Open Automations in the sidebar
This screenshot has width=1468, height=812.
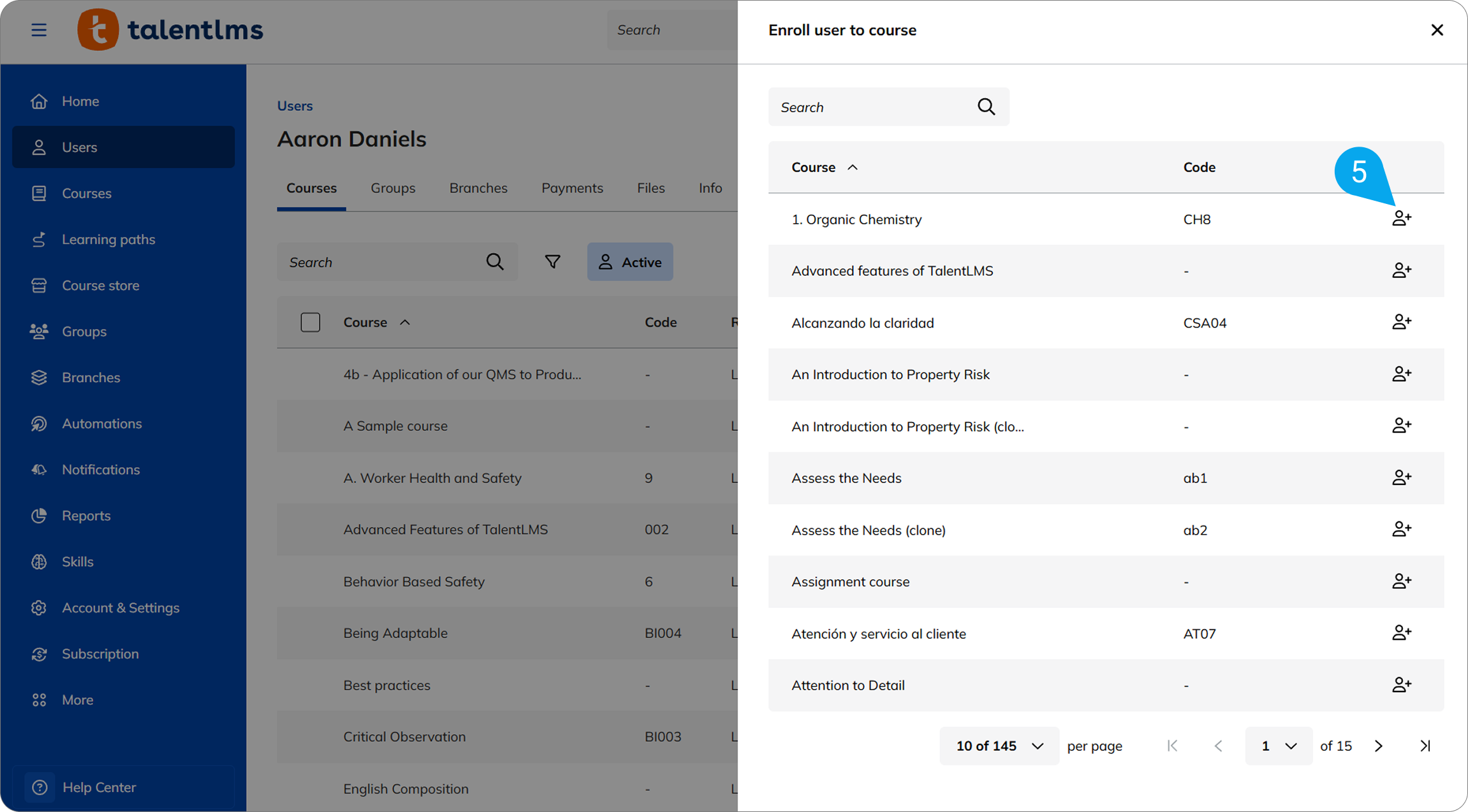point(123,423)
